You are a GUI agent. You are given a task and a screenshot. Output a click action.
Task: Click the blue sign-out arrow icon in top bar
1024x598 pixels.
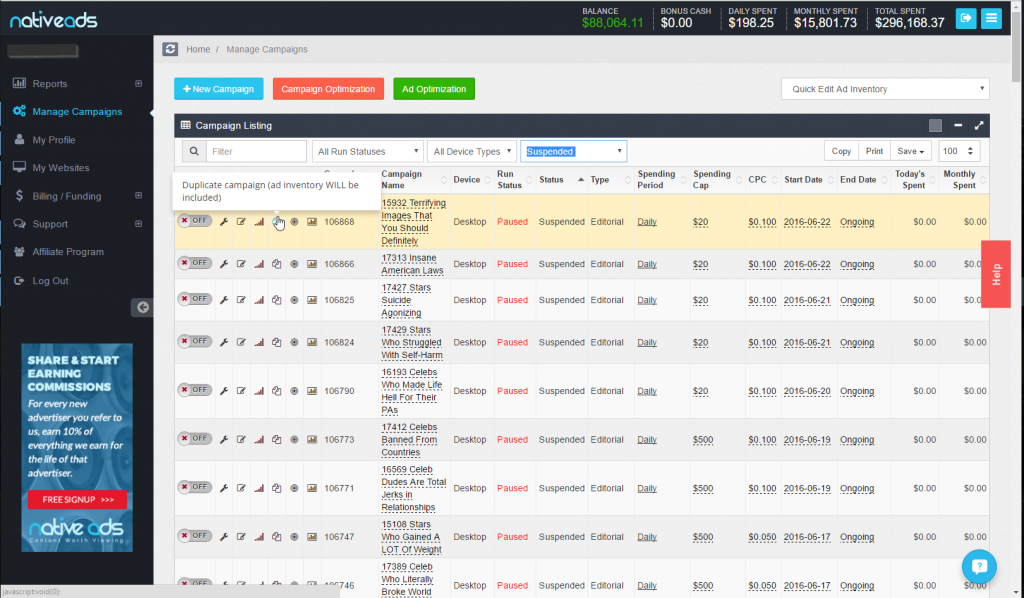click(x=966, y=18)
